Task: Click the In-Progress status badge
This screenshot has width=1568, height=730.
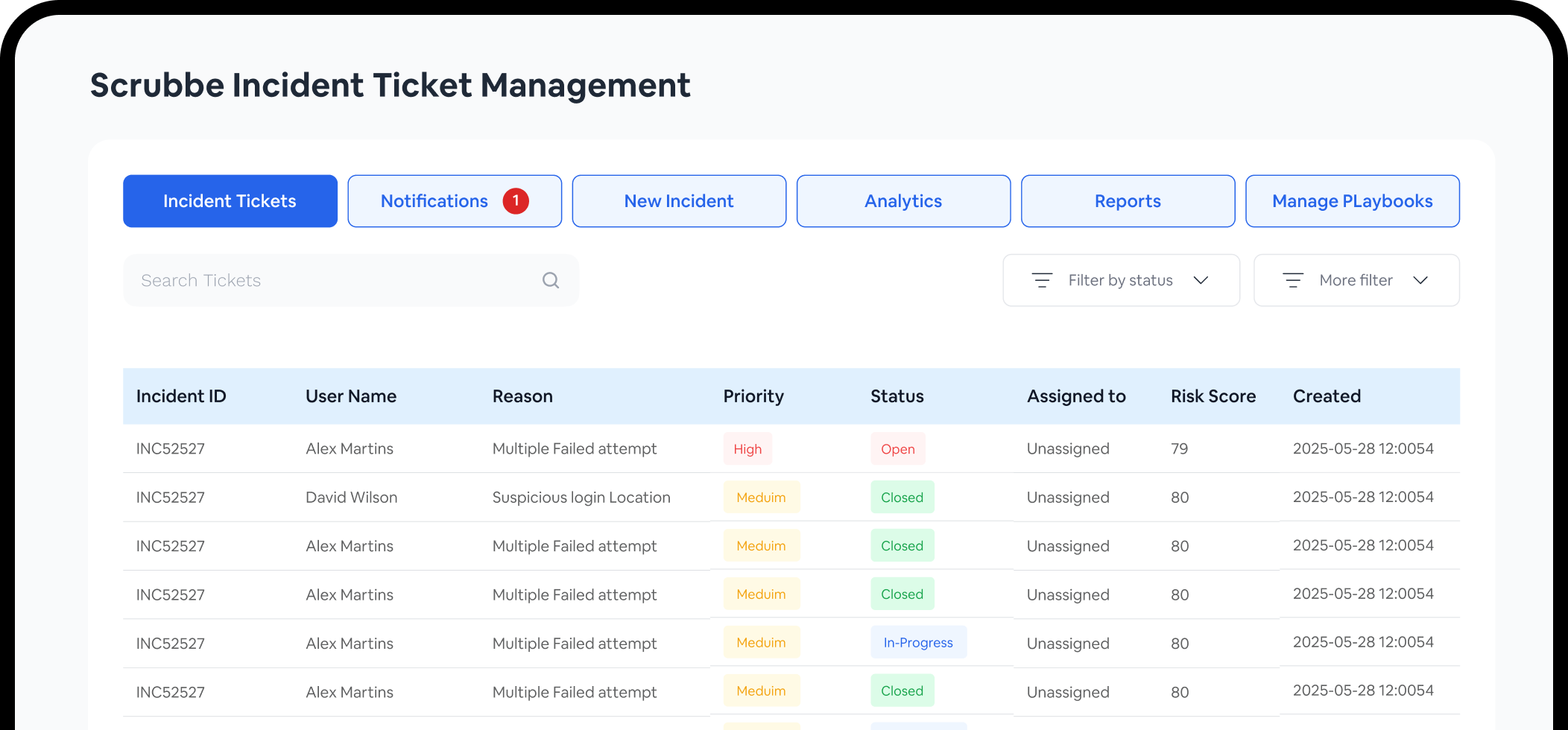Action: tap(918, 642)
